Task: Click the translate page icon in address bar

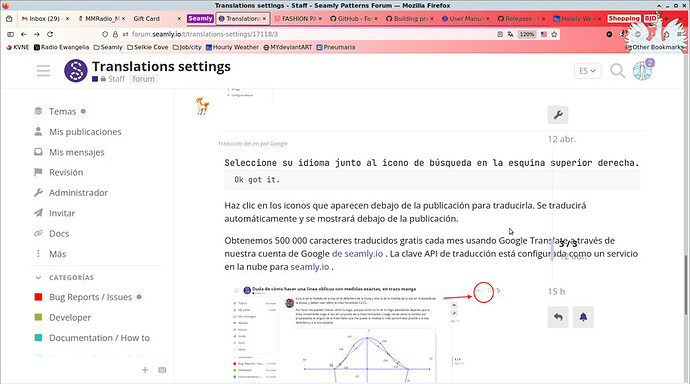Action: [510, 34]
